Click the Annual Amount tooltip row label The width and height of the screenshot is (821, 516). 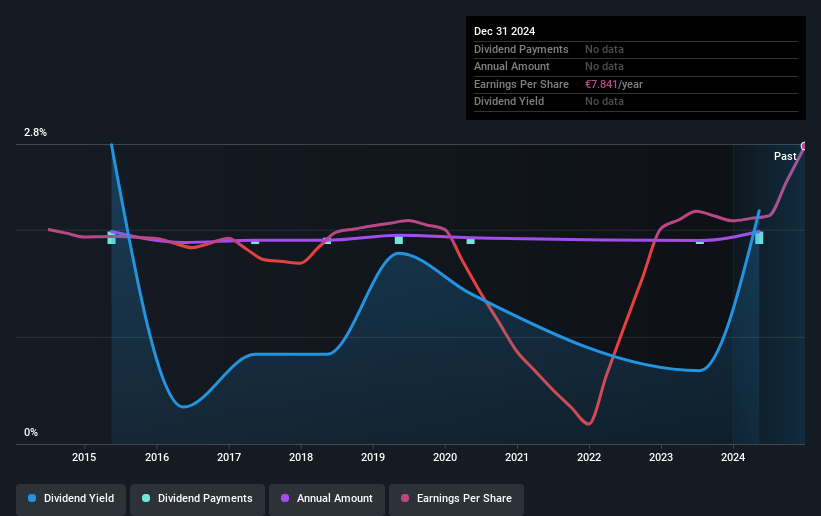pos(512,67)
